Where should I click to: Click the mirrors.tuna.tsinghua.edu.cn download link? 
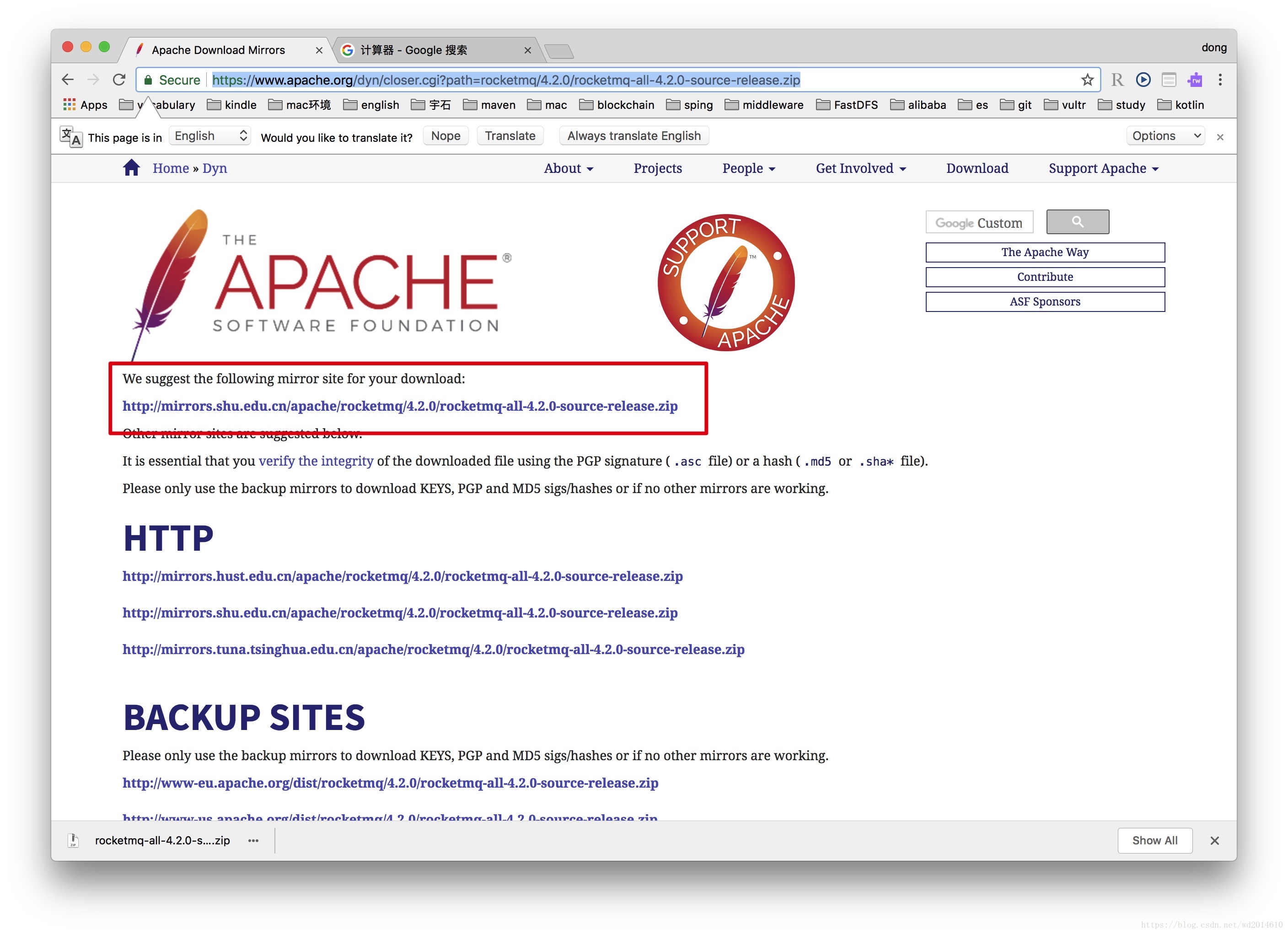433,650
